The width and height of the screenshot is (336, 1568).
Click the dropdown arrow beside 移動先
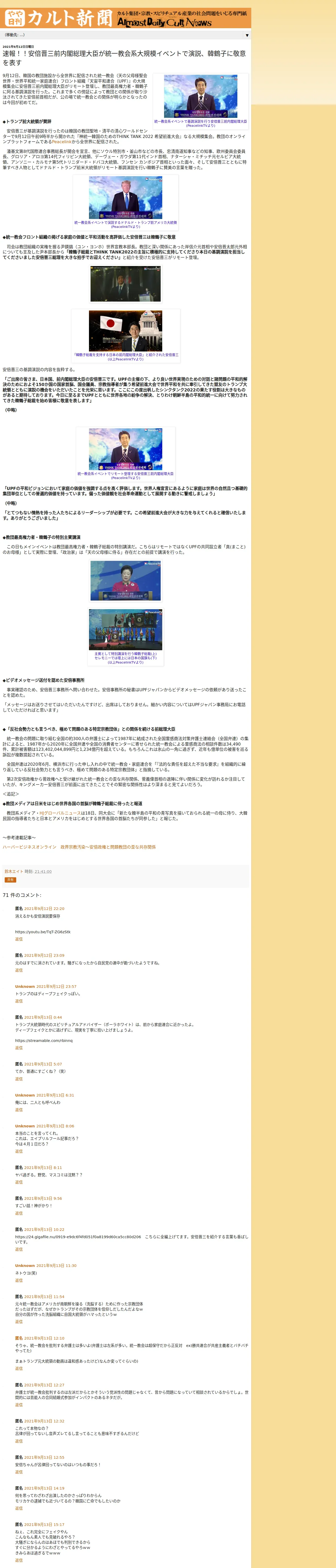[x=247, y=35]
